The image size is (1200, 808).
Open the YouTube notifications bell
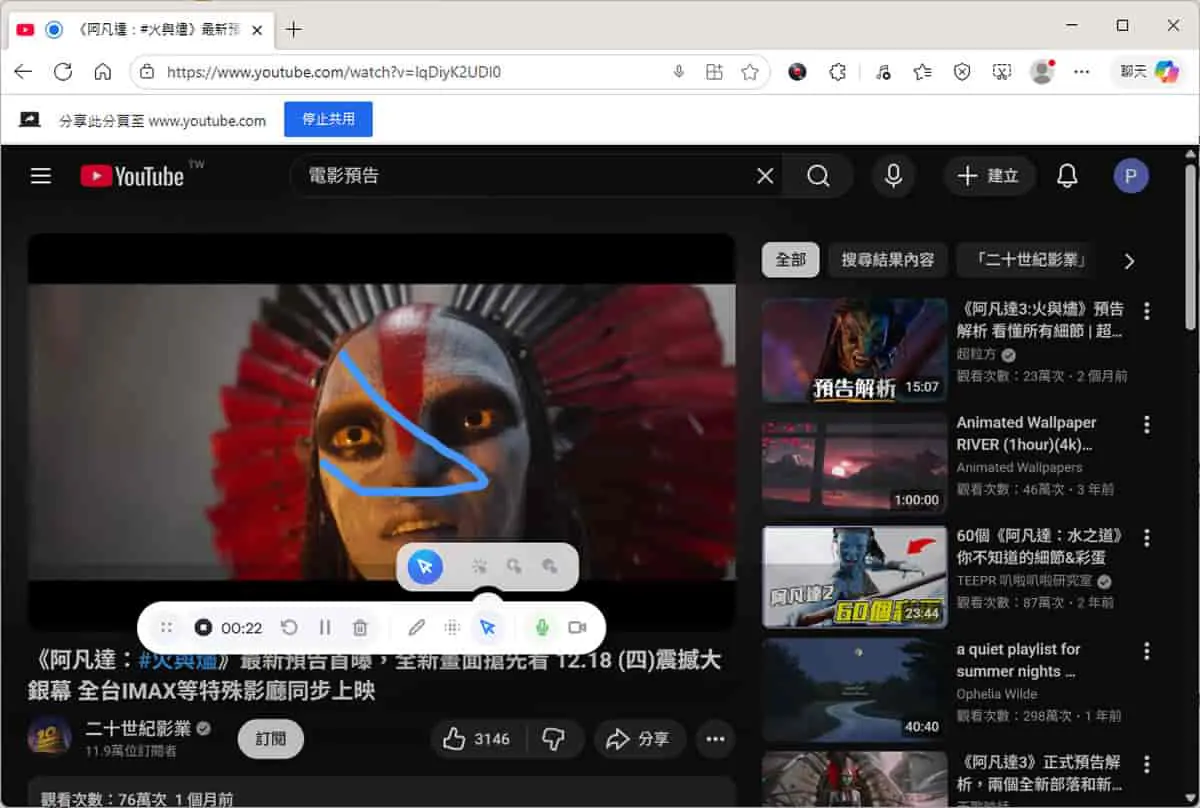coord(1068,177)
